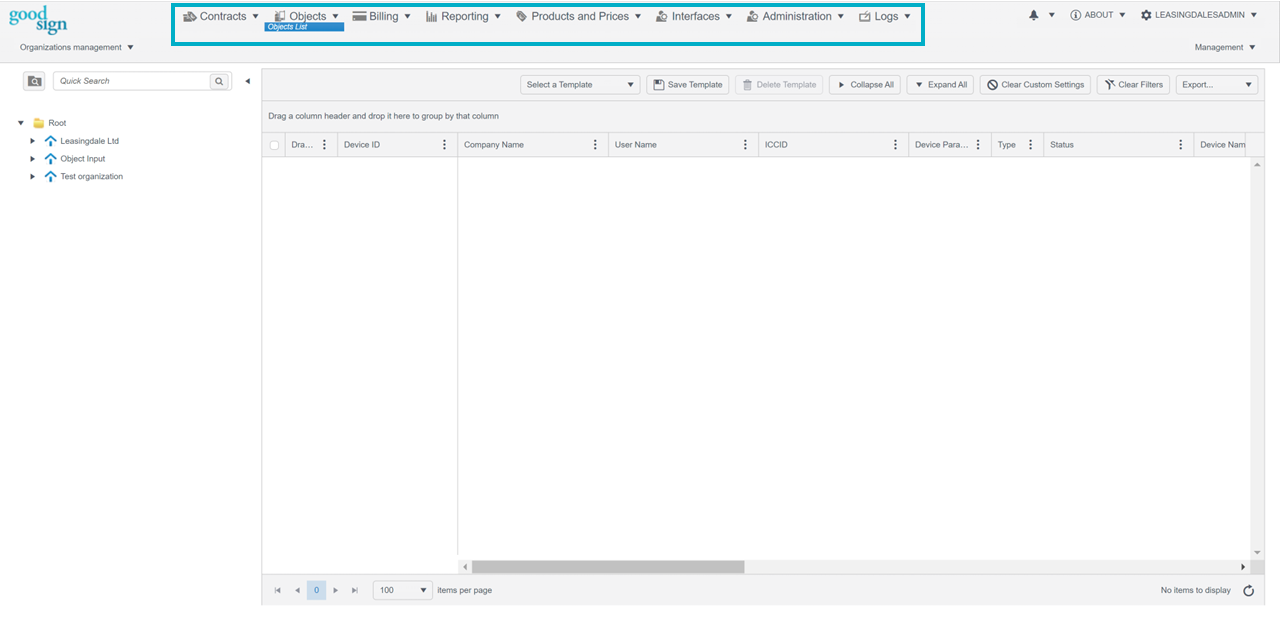Viewport: 1280px width, 633px height.
Task: Click the notification bell icon
Action: click(x=1034, y=16)
